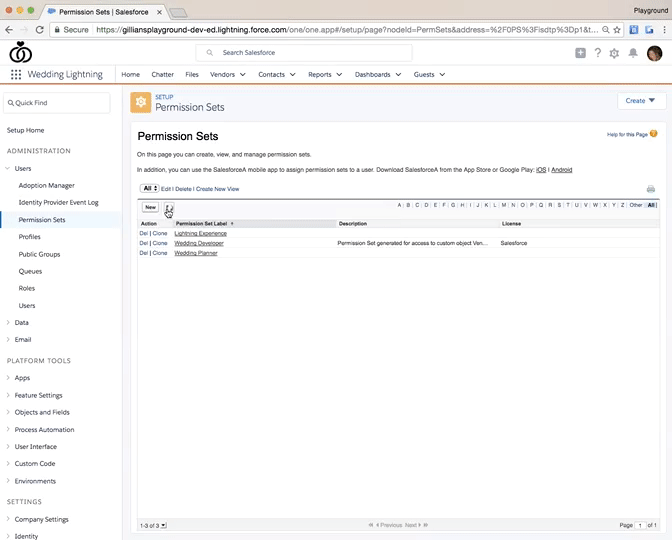The width and height of the screenshot is (672, 540).
Task: Filter list by the letter W
Action: tap(595, 205)
